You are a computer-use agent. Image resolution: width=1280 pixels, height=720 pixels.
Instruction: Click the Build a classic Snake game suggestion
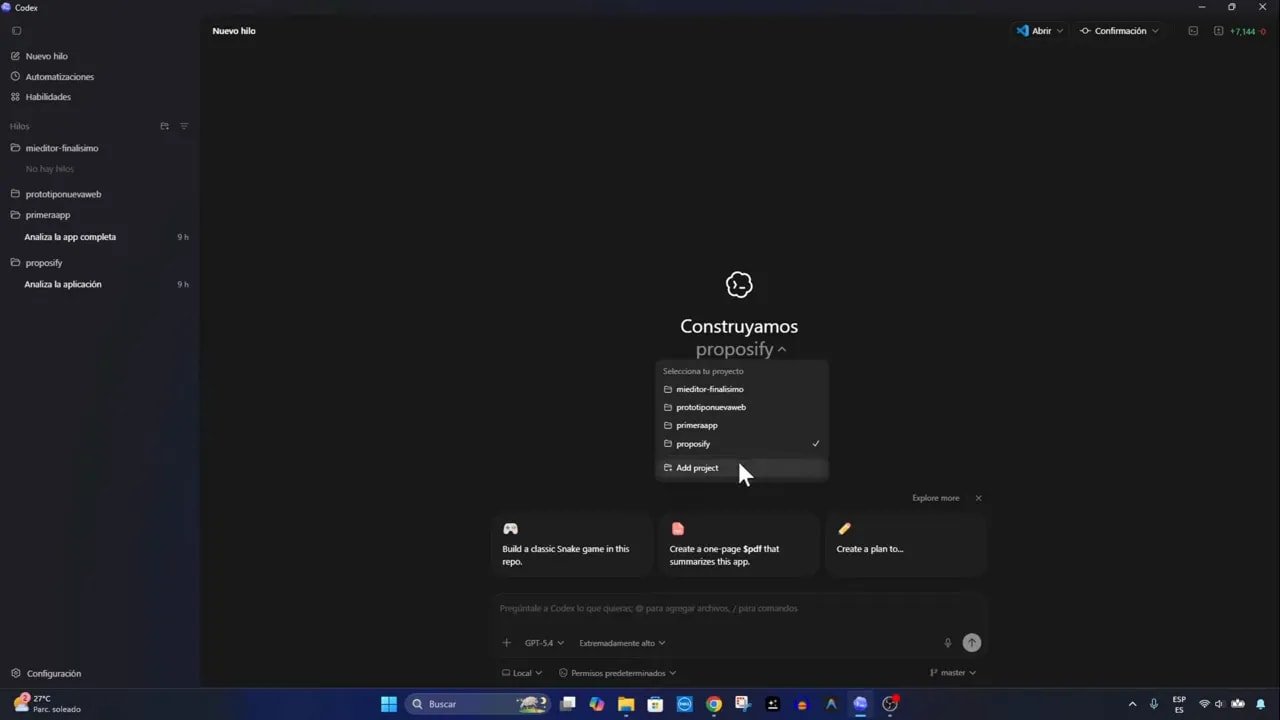click(x=572, y=545)
